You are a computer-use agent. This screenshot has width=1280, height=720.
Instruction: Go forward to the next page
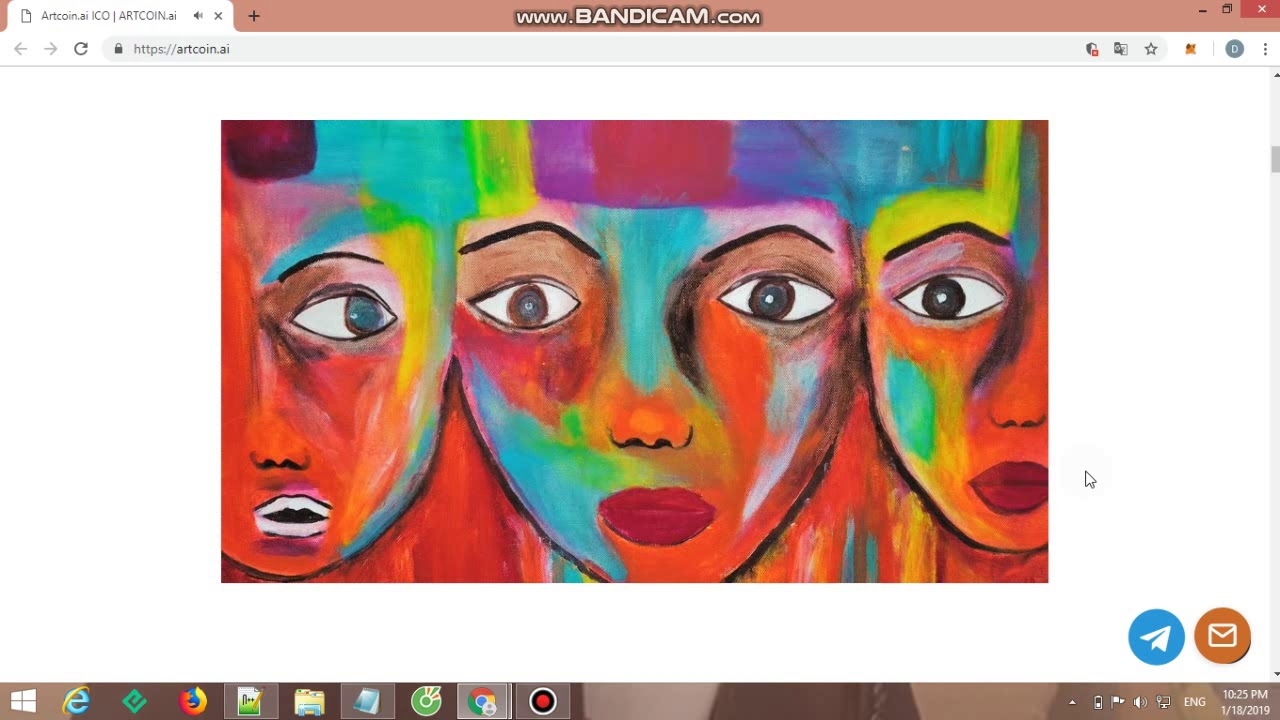51,49
